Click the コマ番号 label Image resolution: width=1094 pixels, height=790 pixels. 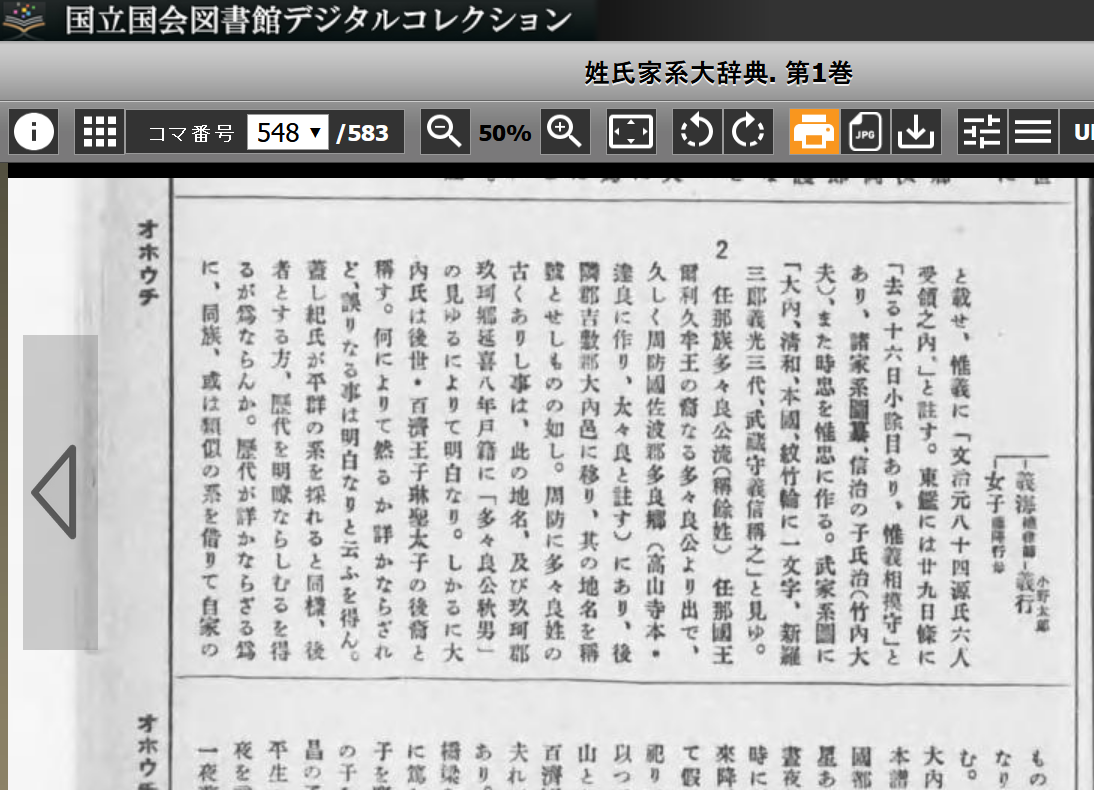click(x=190, y=133)
